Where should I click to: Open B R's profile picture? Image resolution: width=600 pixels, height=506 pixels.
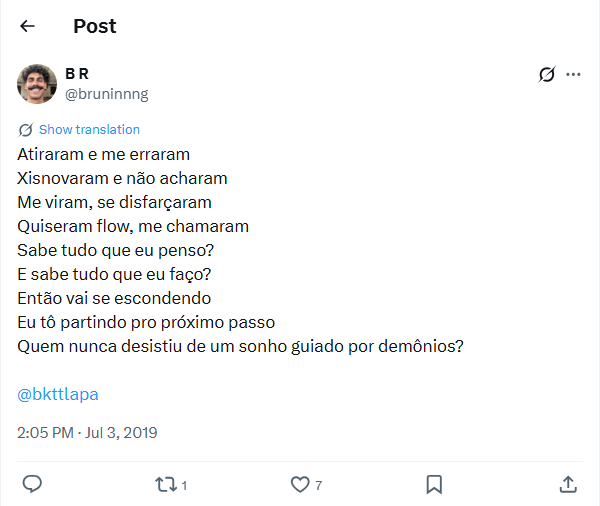pyautogui.click(x=37, y=84)
